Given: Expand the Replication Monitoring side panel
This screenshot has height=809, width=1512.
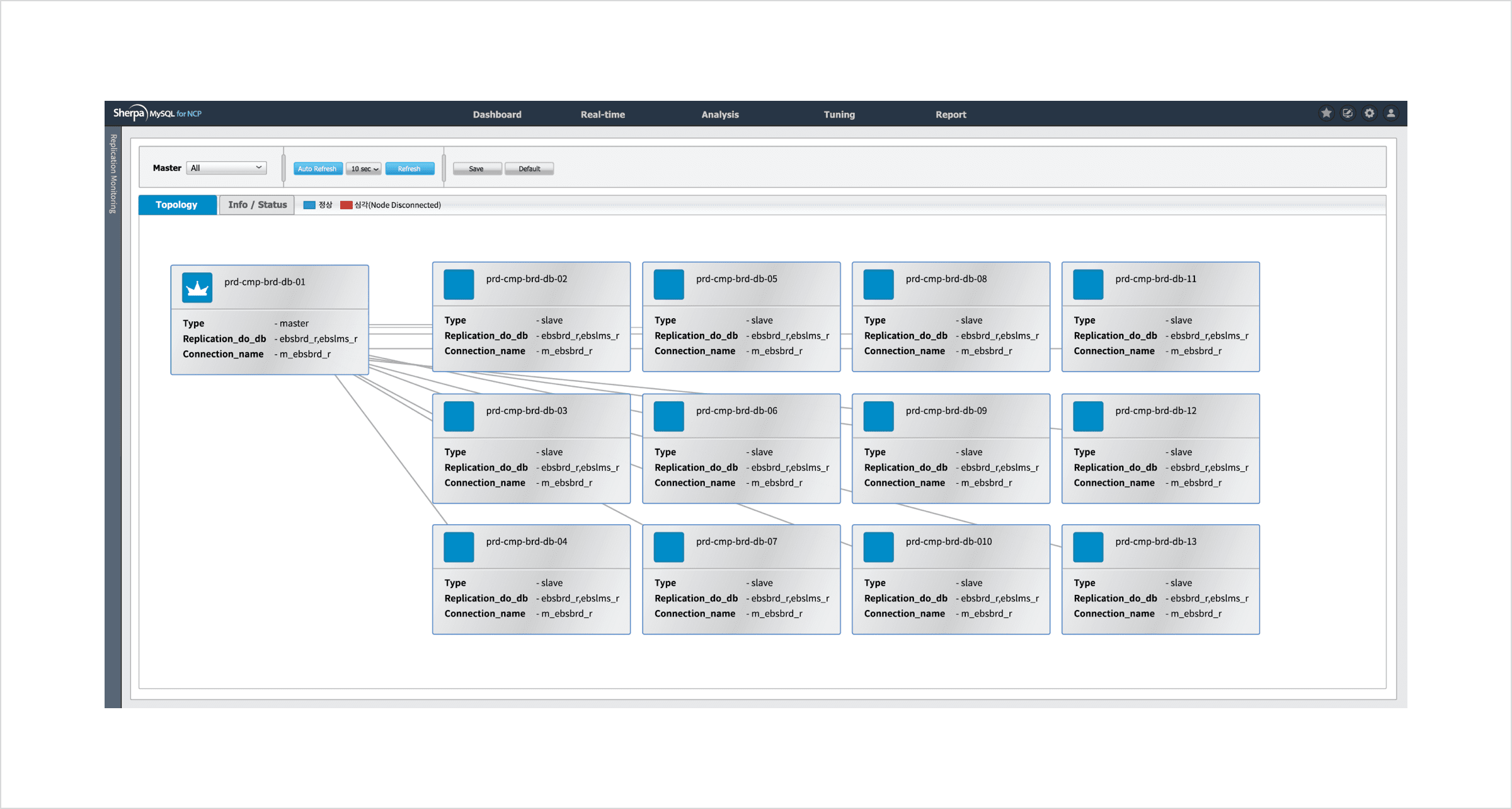Looking at the screenshot, I should [x=113, y=174].
